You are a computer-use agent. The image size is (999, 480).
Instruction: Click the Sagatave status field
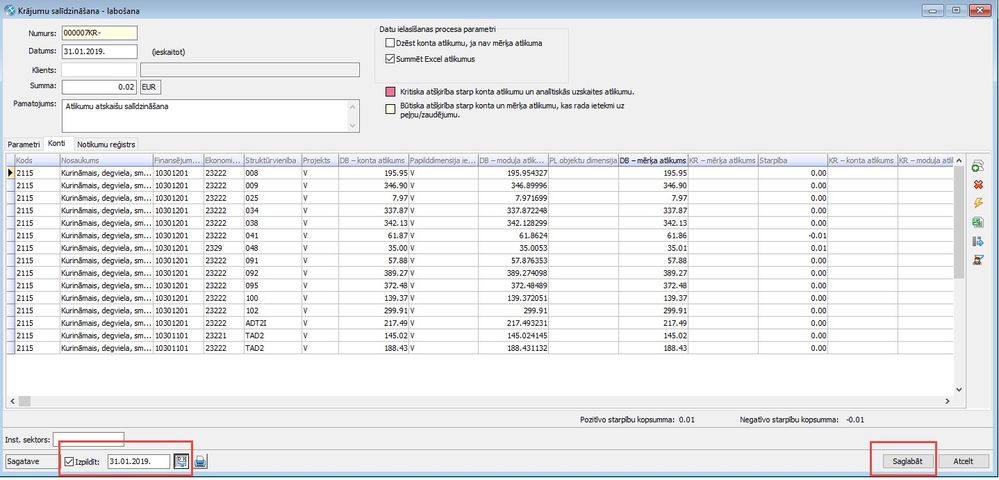click(x=30, y=461)
